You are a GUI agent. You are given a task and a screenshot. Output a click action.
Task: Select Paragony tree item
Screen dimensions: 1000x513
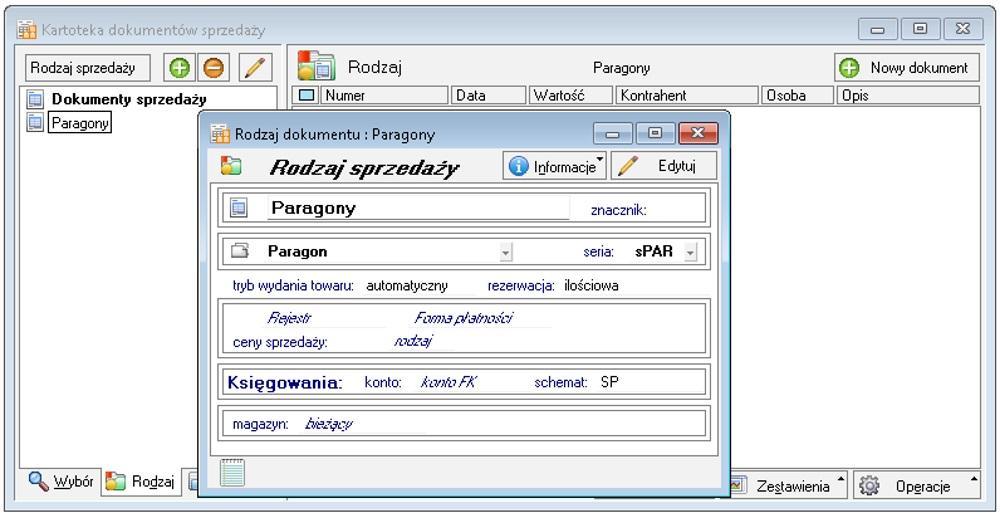tap(80, 123)
